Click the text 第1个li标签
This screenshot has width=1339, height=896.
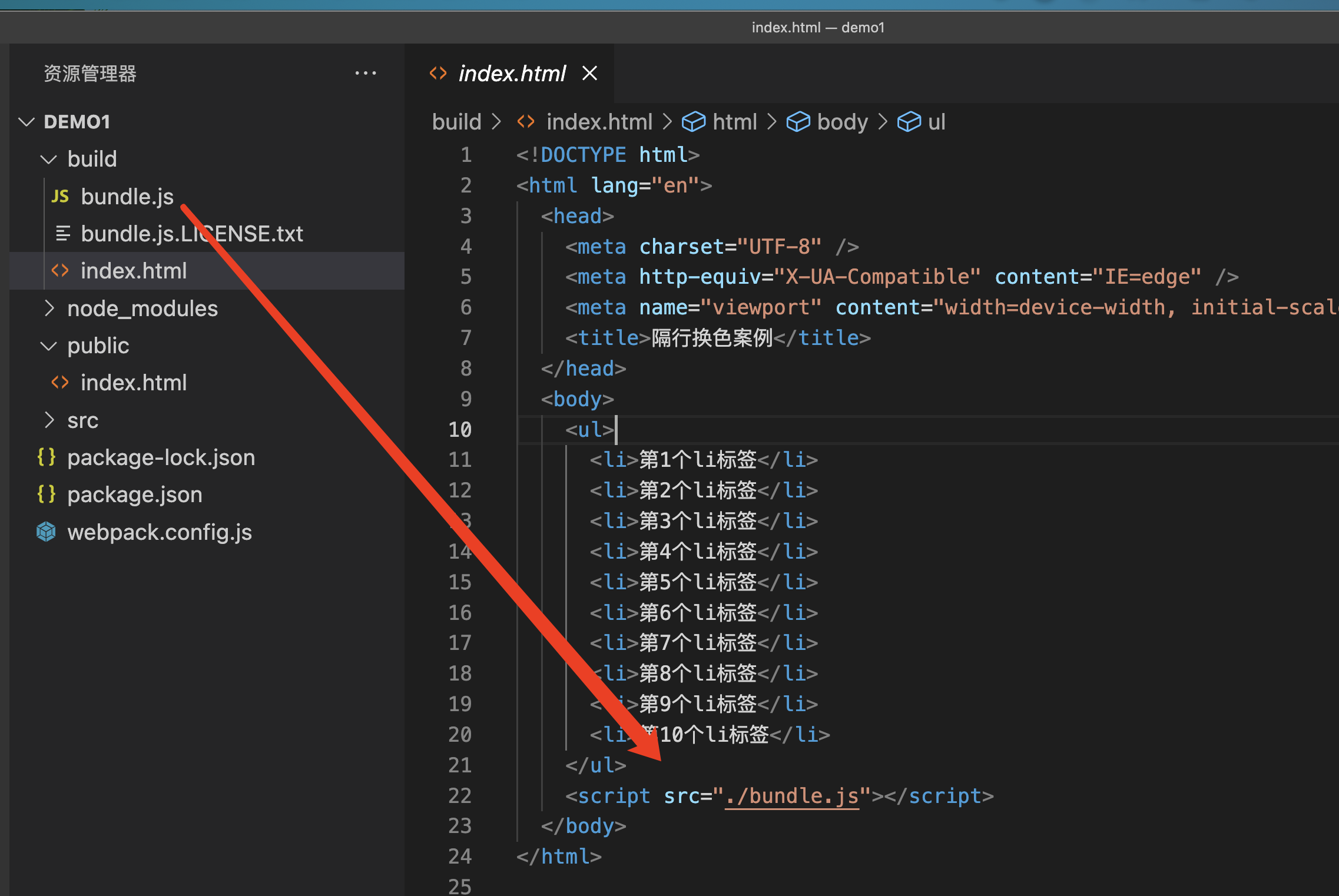click(698, 460)
